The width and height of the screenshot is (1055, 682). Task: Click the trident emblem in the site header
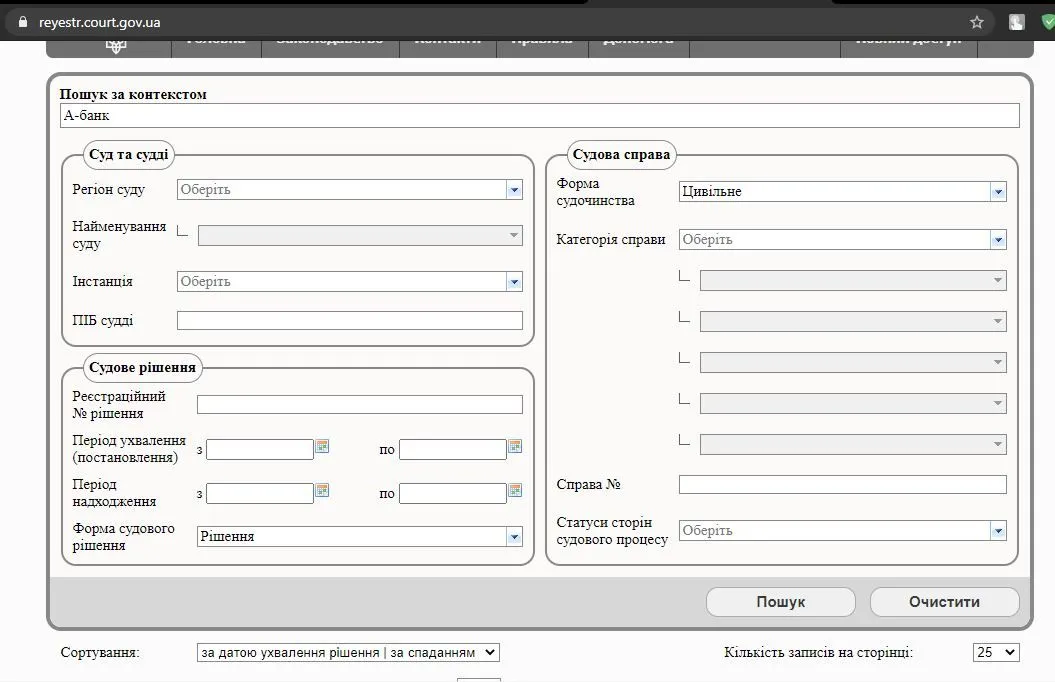(116, 44)
